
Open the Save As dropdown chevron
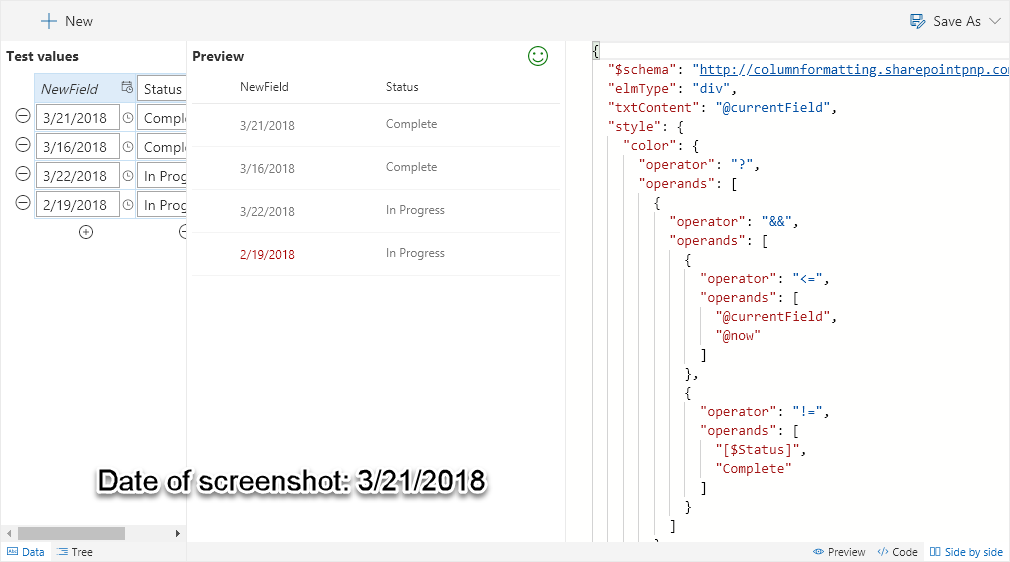coord(994,21)
